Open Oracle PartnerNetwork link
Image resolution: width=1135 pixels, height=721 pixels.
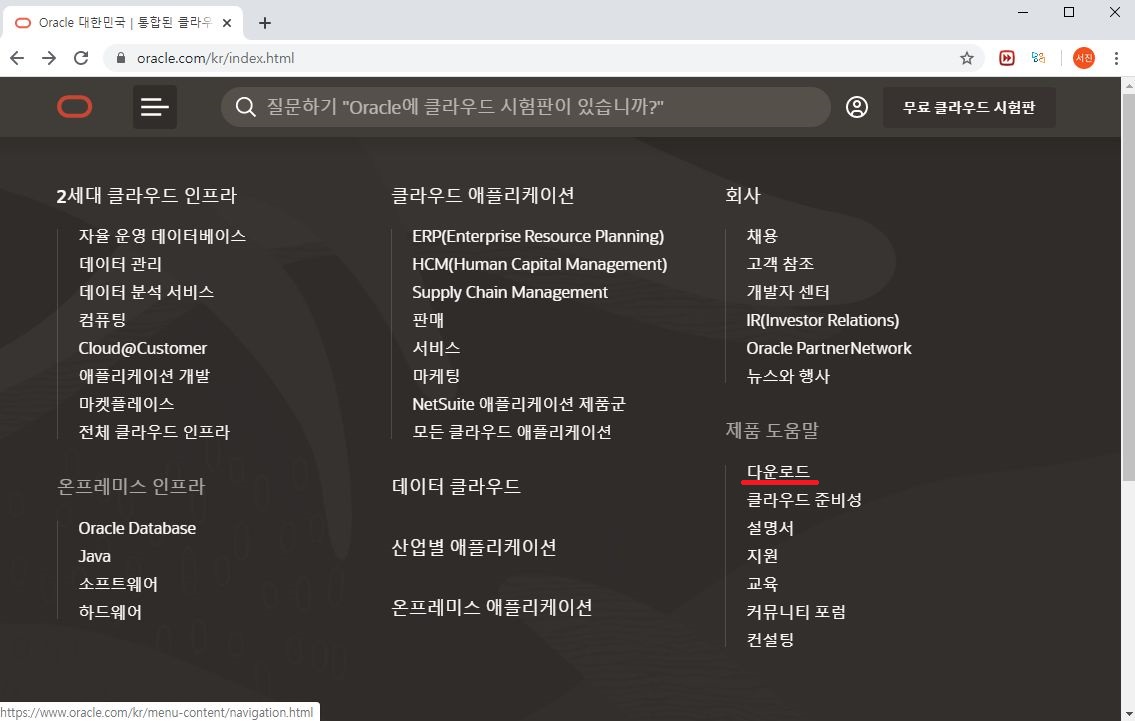point(829,348)
